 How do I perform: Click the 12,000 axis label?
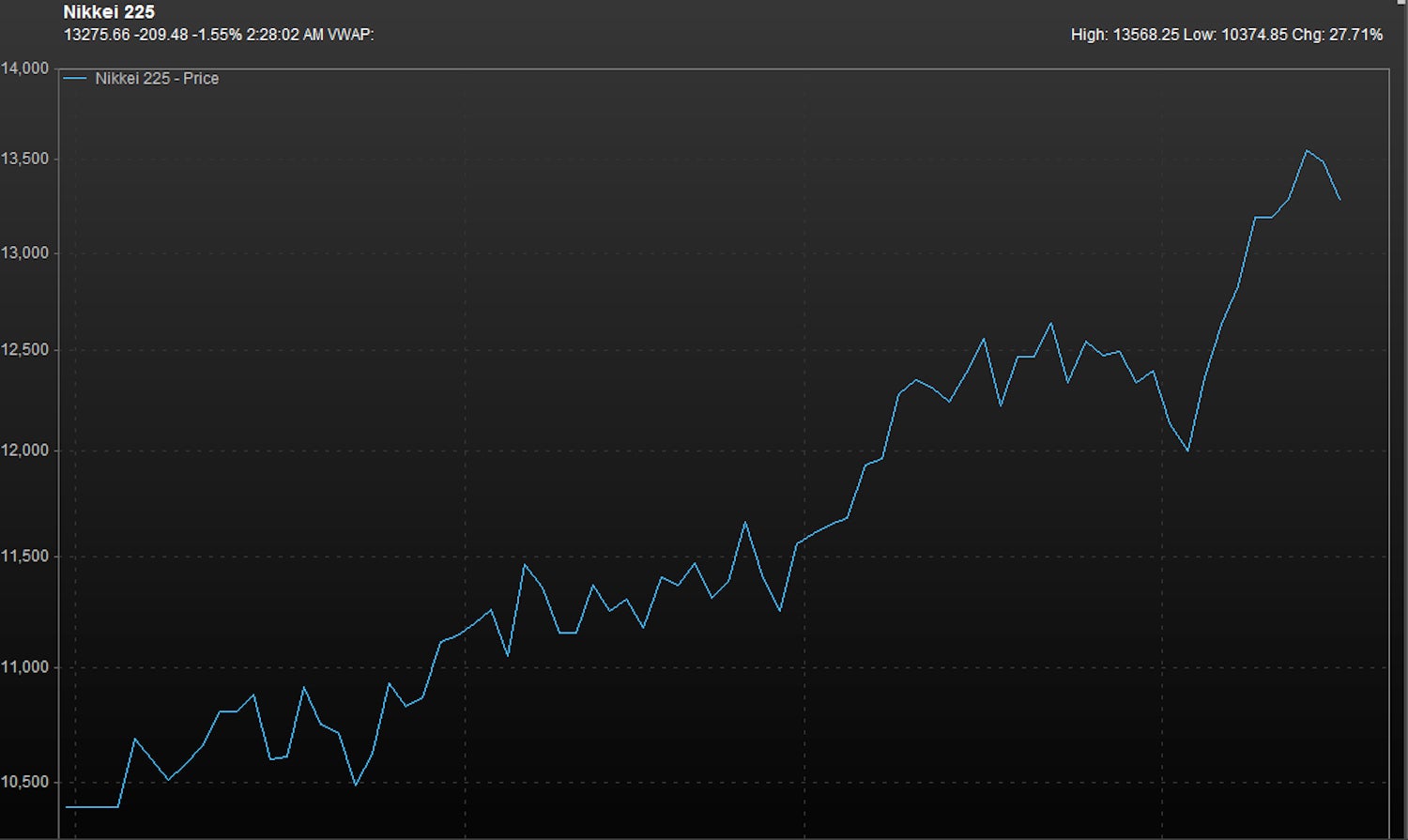pyautogui.click(x=24, y=451)
